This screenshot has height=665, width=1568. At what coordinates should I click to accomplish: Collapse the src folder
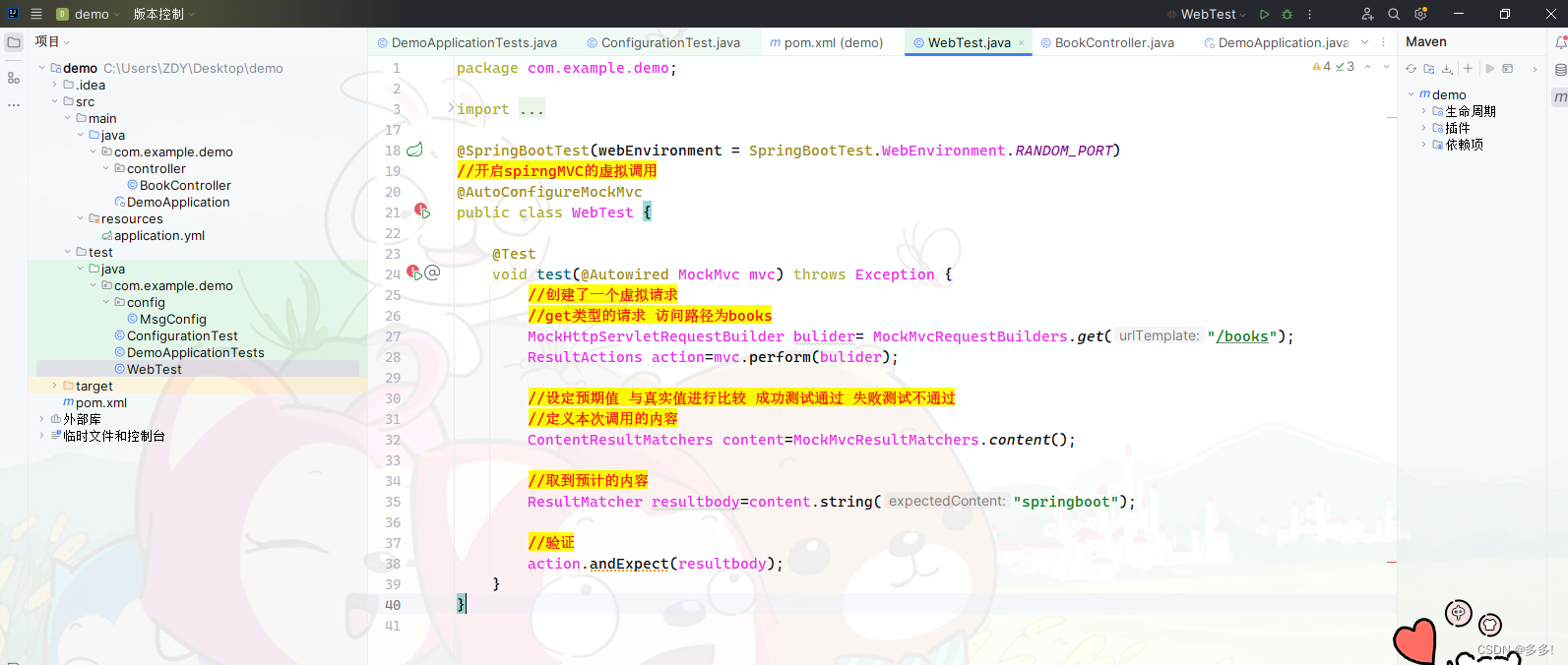click(55, 101)
